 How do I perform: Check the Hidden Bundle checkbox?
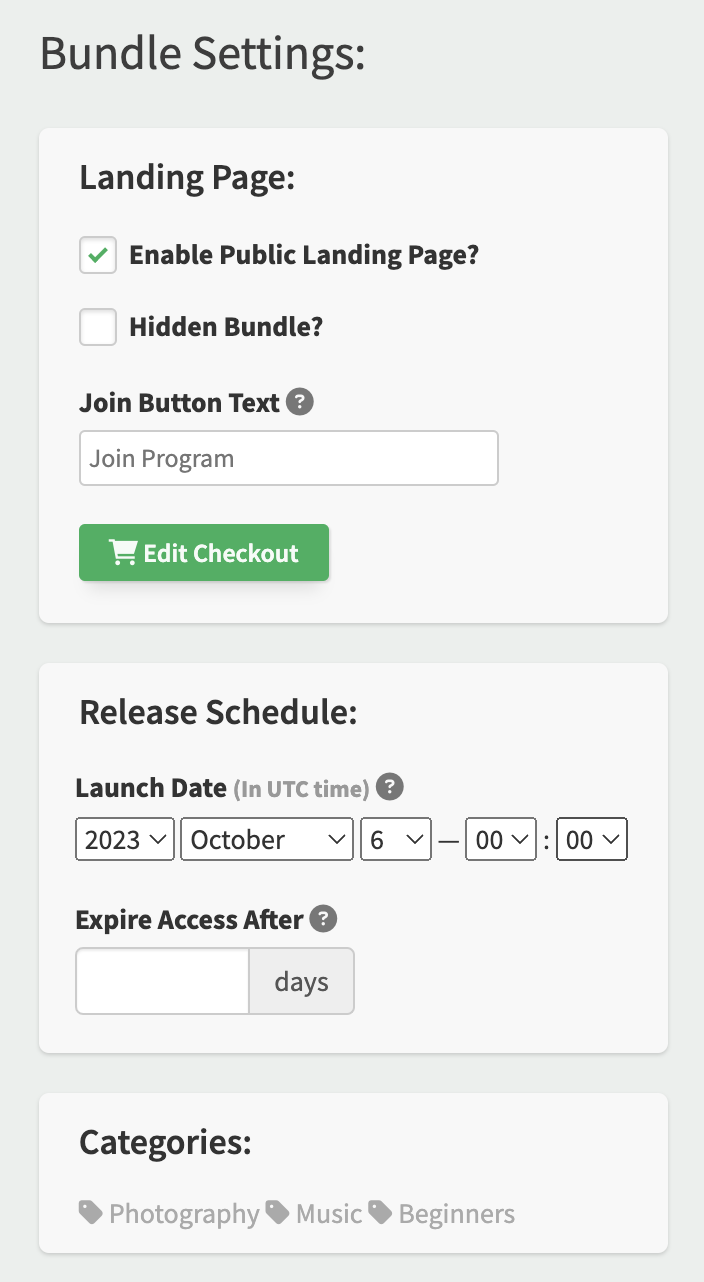(x=98, y=327)
